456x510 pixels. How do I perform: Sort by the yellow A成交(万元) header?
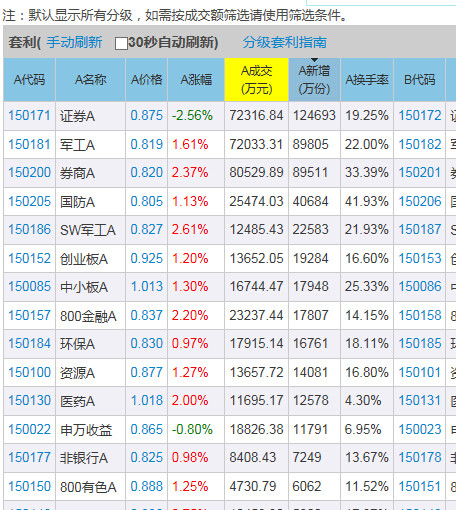pos(257,80)
